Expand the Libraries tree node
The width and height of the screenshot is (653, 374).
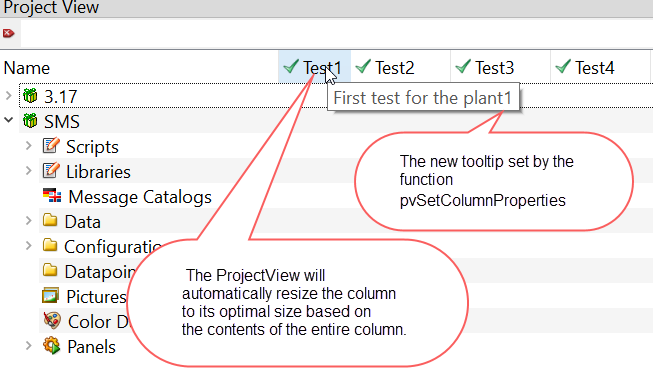[x=28, y=171]
